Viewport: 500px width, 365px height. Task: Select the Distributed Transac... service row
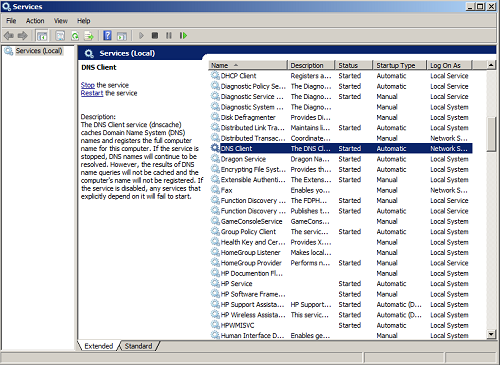[x=341, y=138]
